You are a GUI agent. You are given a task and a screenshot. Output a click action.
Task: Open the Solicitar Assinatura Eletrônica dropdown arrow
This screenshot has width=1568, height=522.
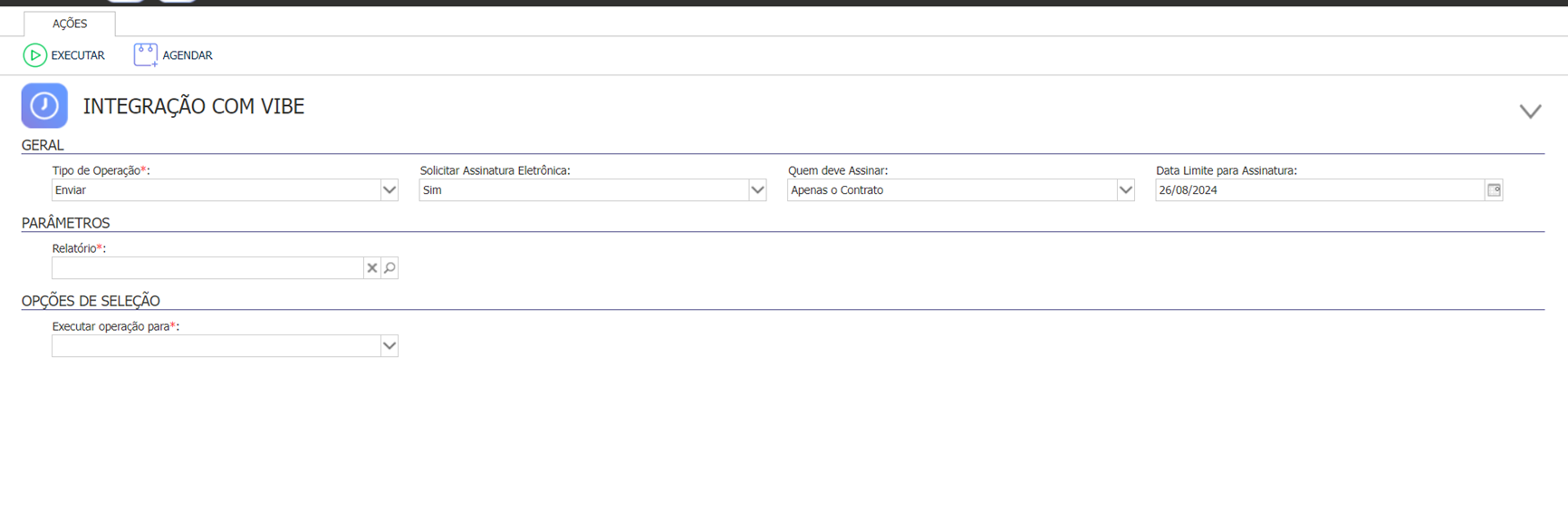click(757, 190)
